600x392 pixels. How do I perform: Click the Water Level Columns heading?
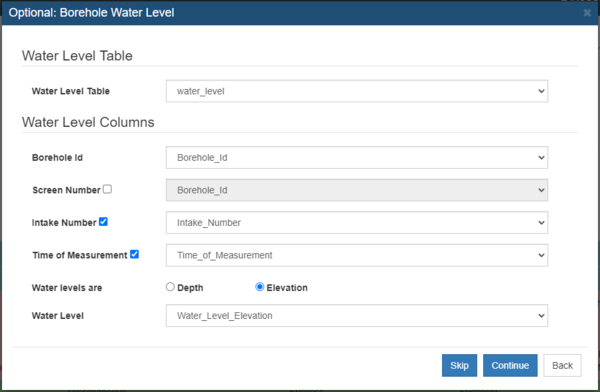(x=88, y=122)
